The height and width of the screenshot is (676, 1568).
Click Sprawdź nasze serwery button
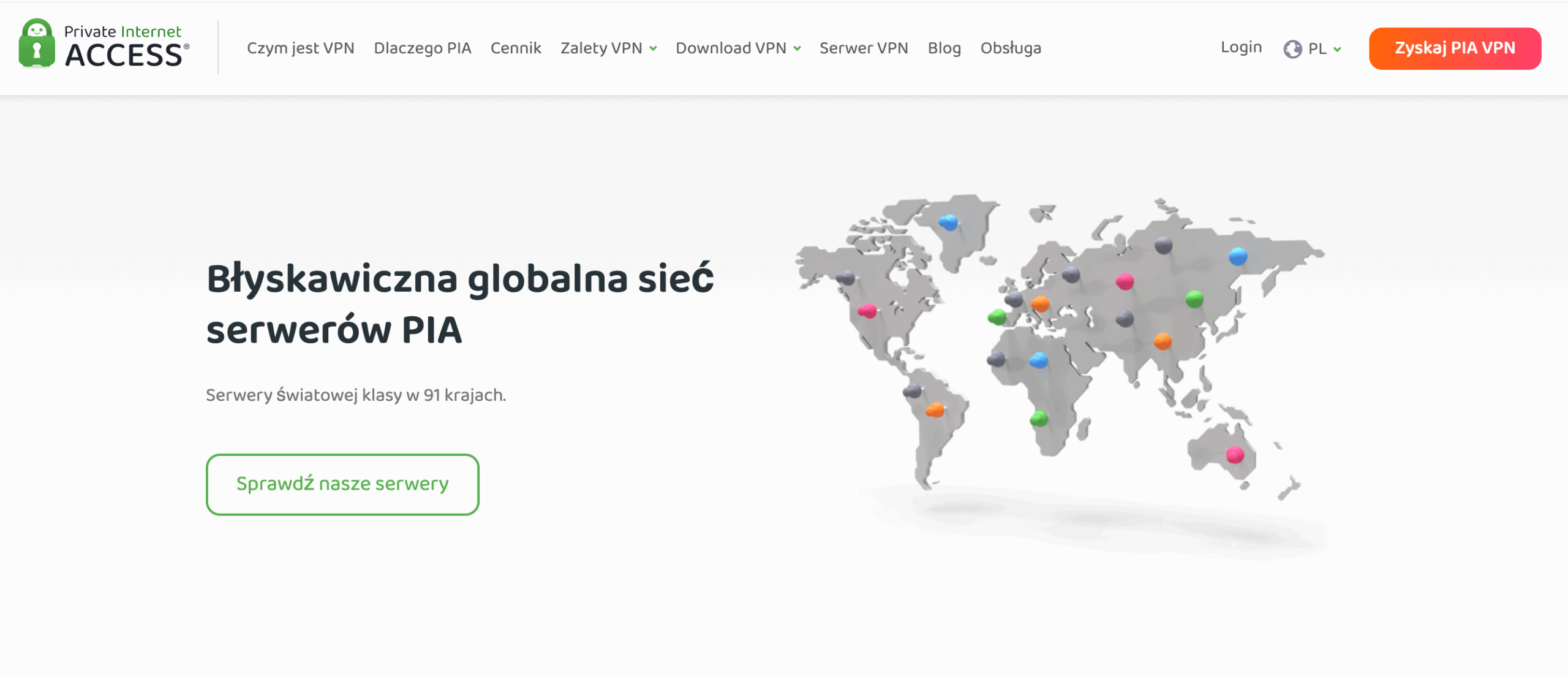pyautogui.click(x=342, y=484)
